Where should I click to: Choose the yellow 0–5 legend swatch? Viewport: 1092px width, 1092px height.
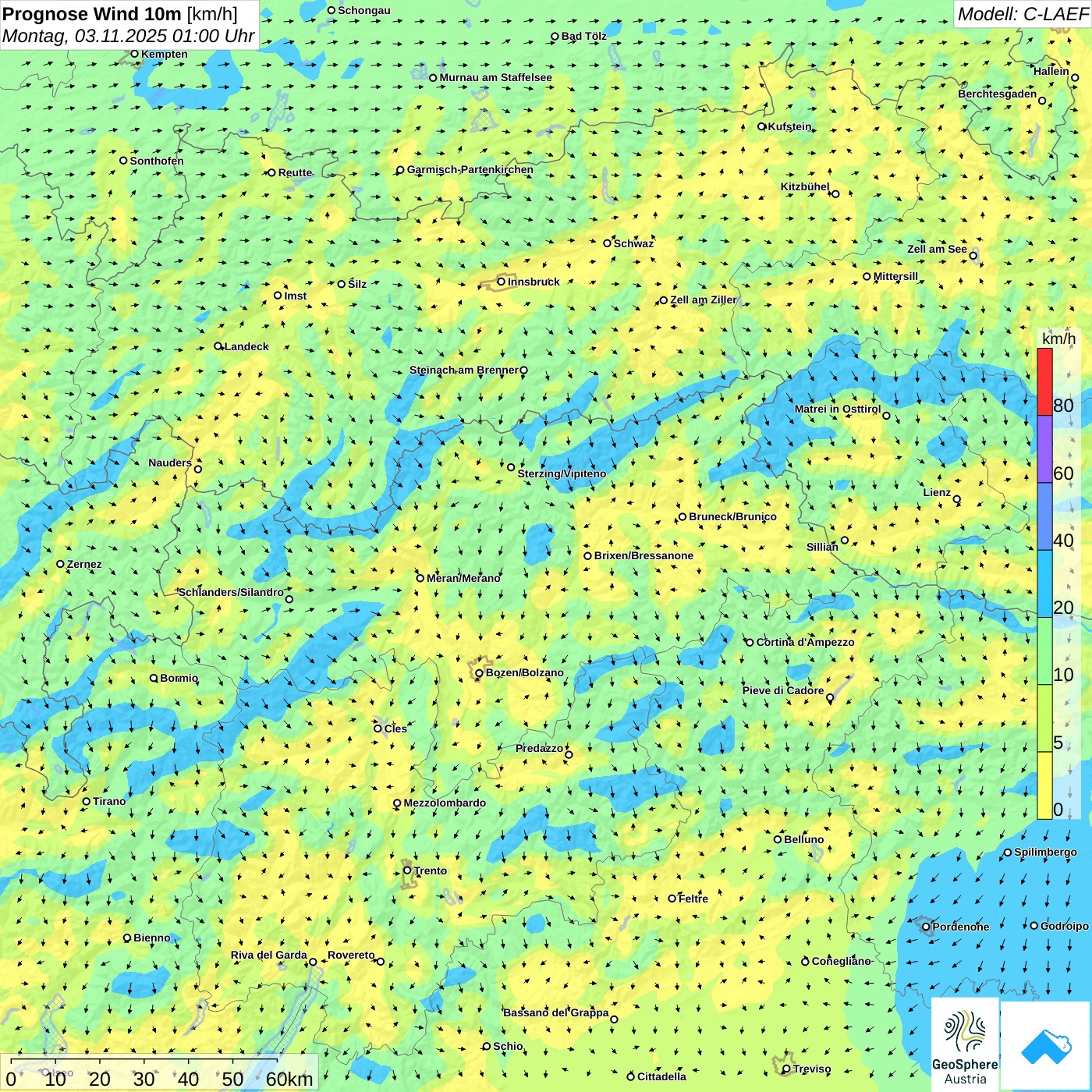[x=1044, y=785]
